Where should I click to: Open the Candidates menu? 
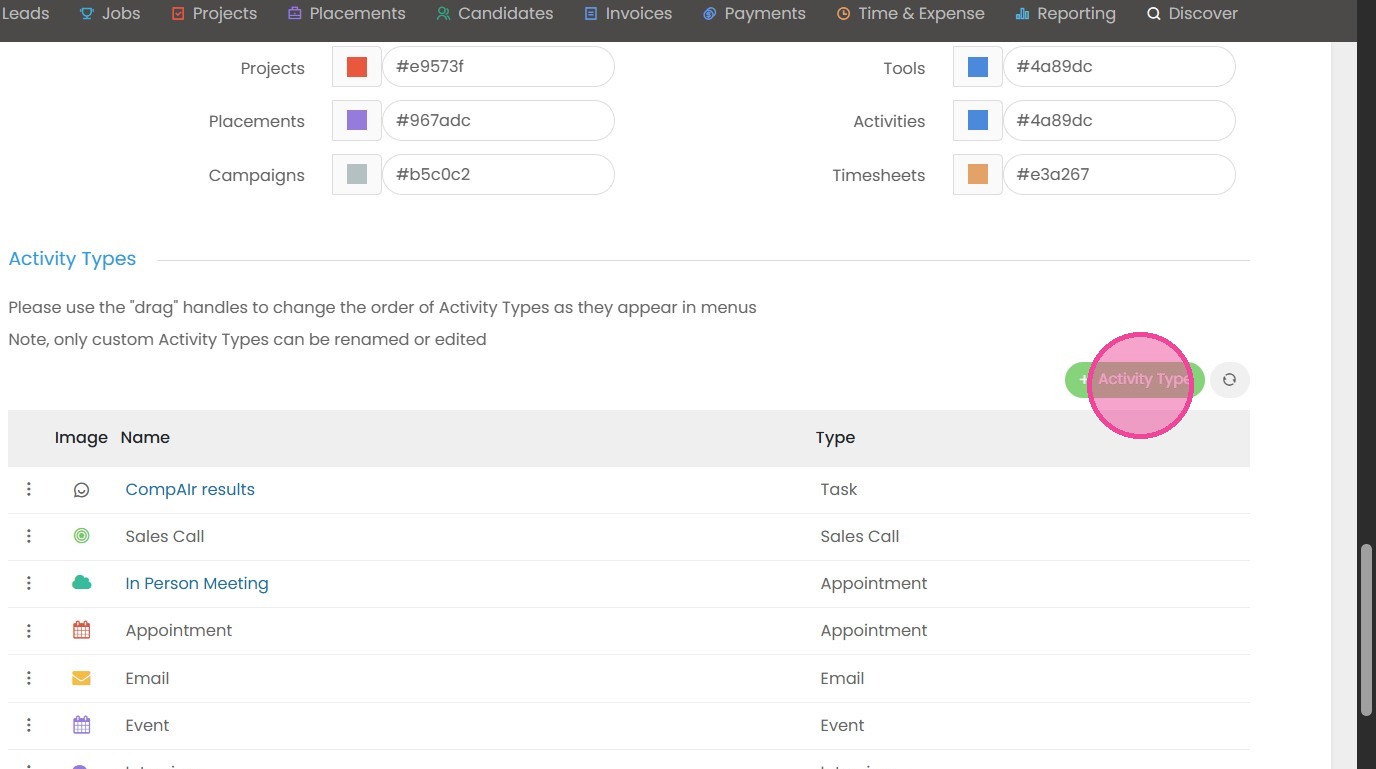click(495, 14)
